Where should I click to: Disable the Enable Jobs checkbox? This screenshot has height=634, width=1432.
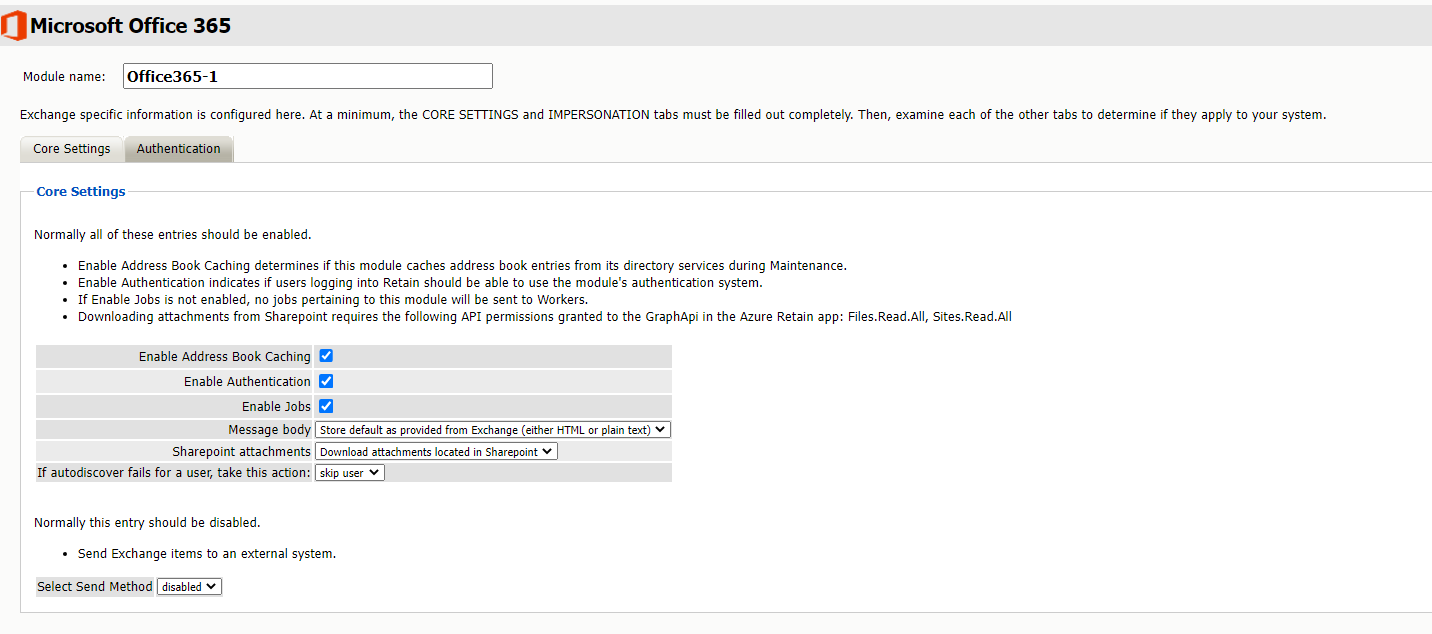point(326,406)
